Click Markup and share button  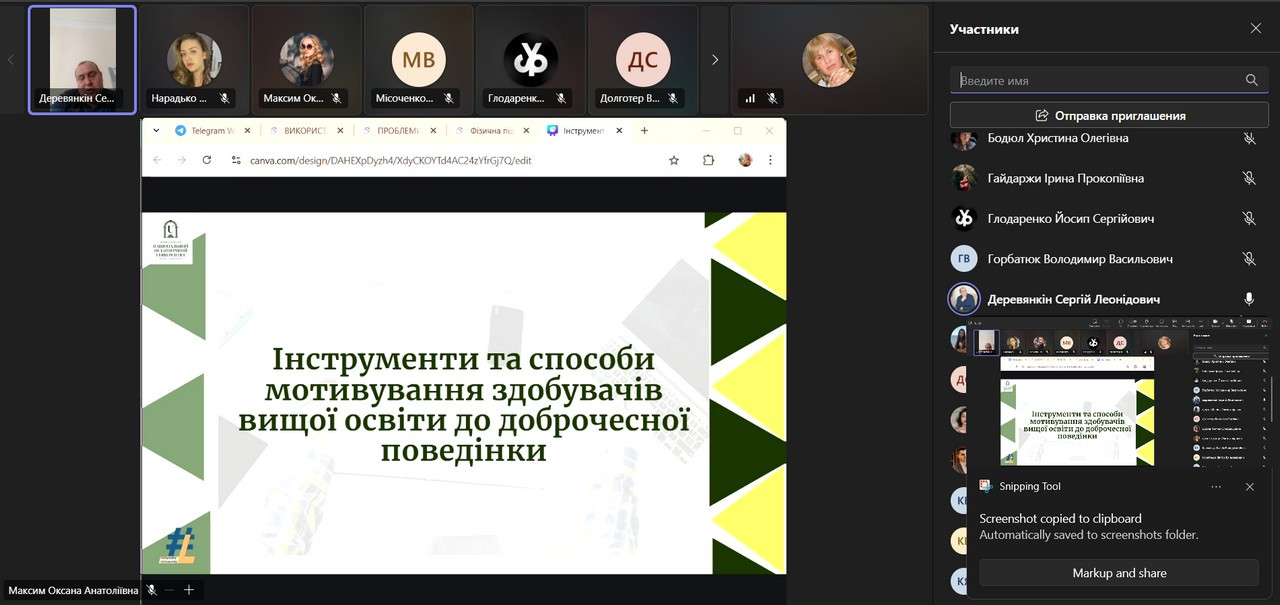click(x=1118, y=573)
